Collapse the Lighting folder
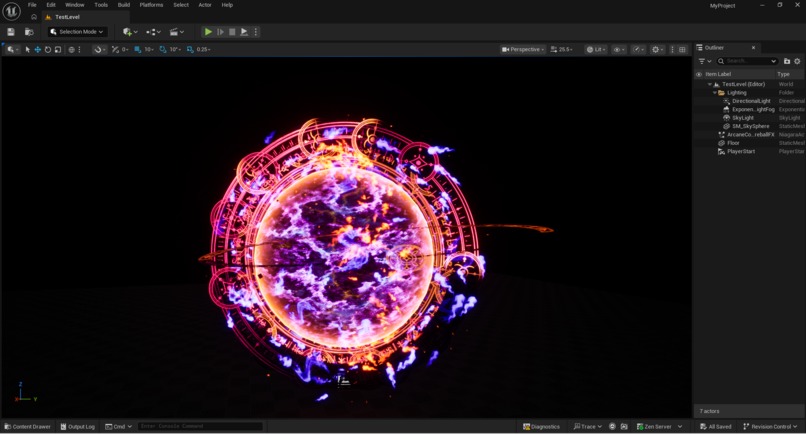This screenshot has width=806, height=434. [715, 93]
